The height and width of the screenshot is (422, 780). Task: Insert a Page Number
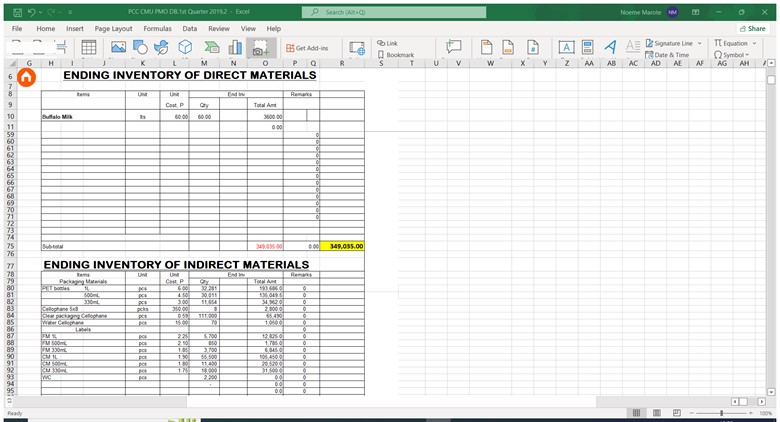533,47
